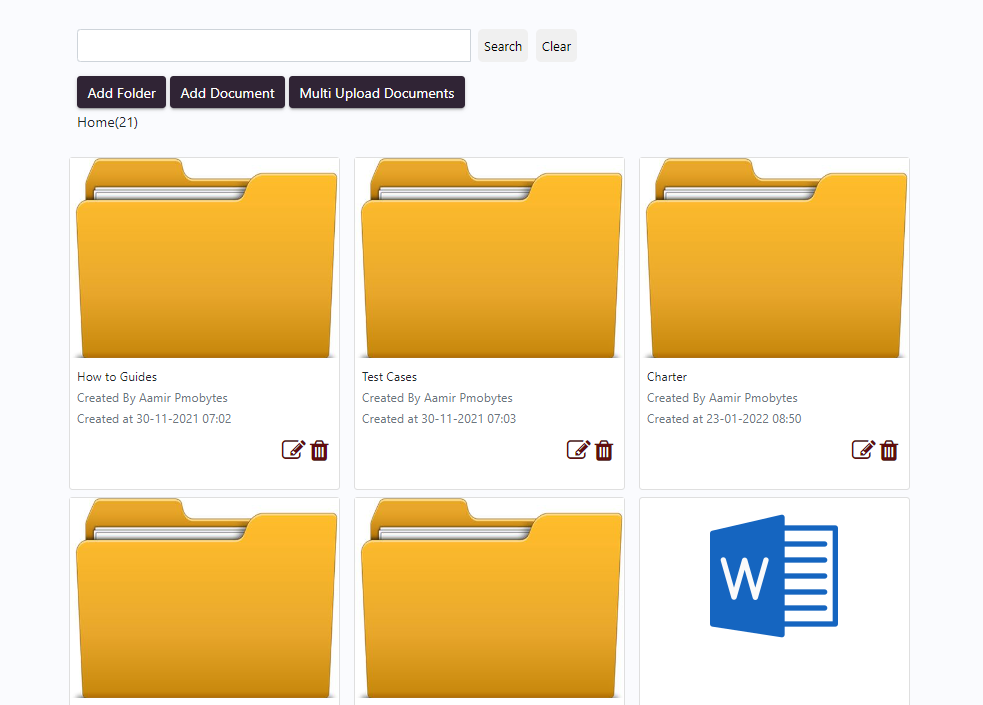Click the Search button

tap(503, 46)
